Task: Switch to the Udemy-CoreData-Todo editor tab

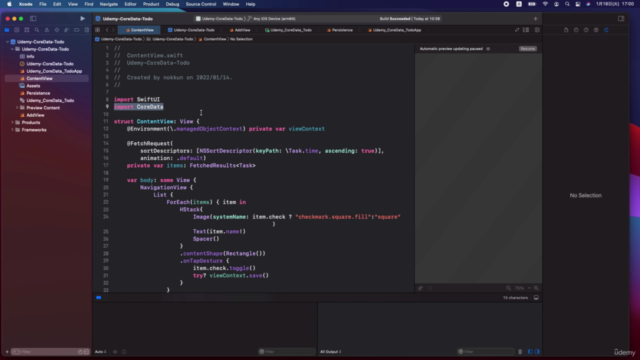Action: click(x=191, y=30)
